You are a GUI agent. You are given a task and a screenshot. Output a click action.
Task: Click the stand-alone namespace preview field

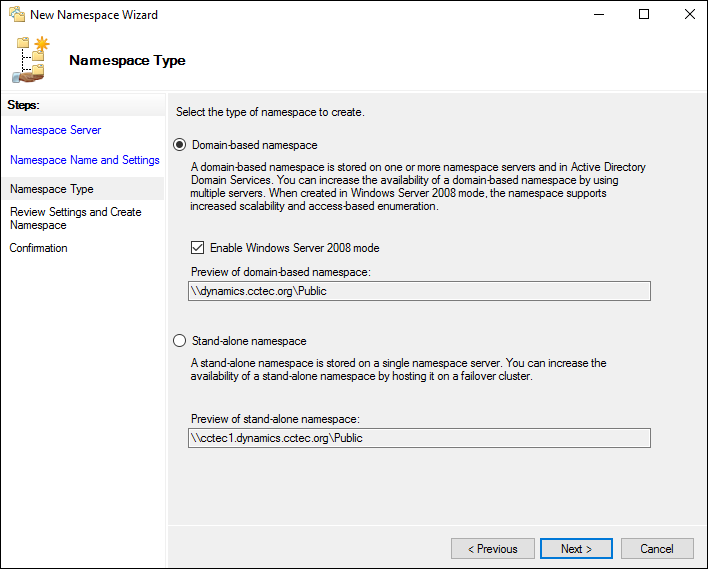419,438
